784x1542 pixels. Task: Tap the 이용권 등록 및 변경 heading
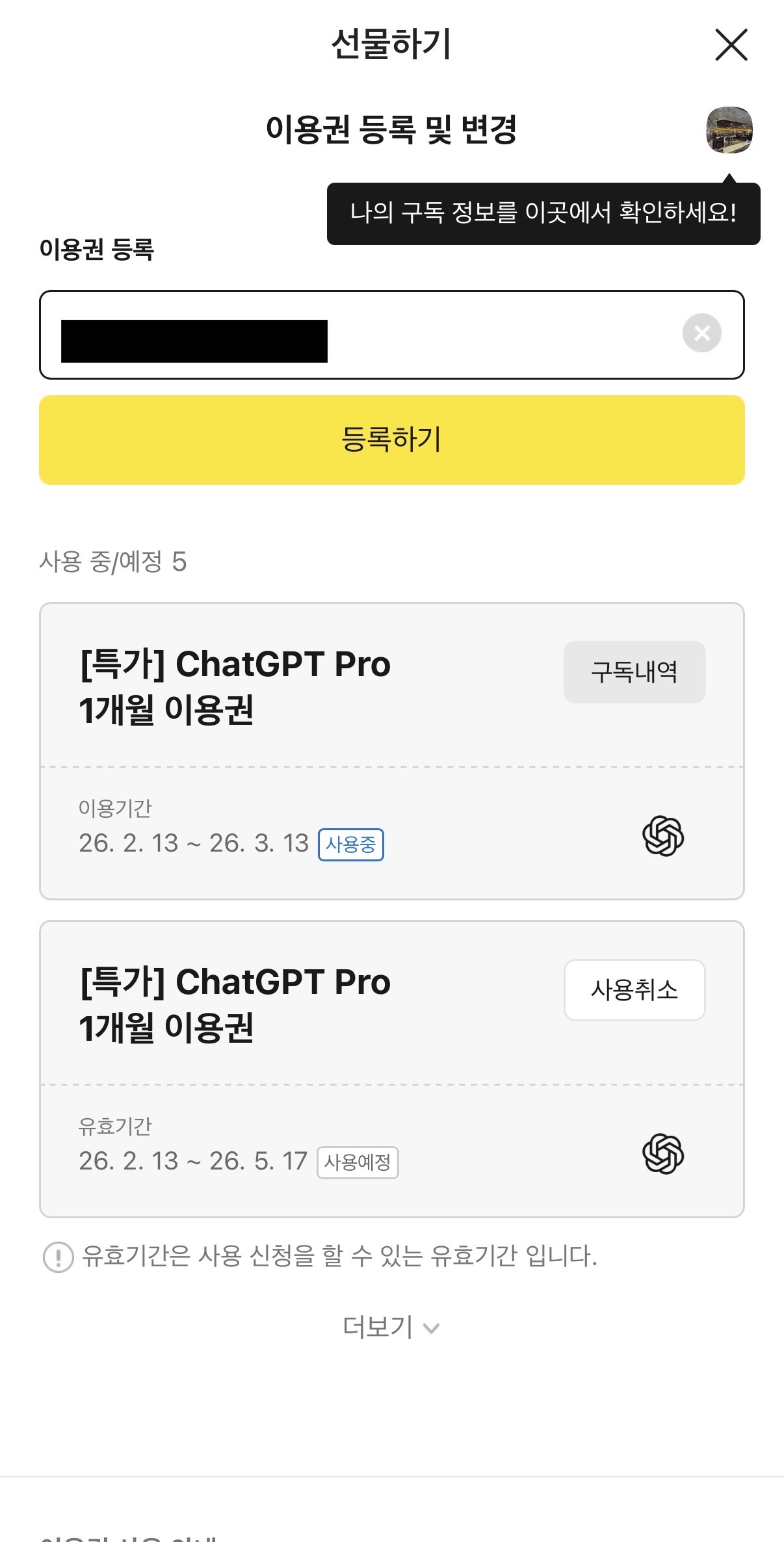[x=391, y=129]
